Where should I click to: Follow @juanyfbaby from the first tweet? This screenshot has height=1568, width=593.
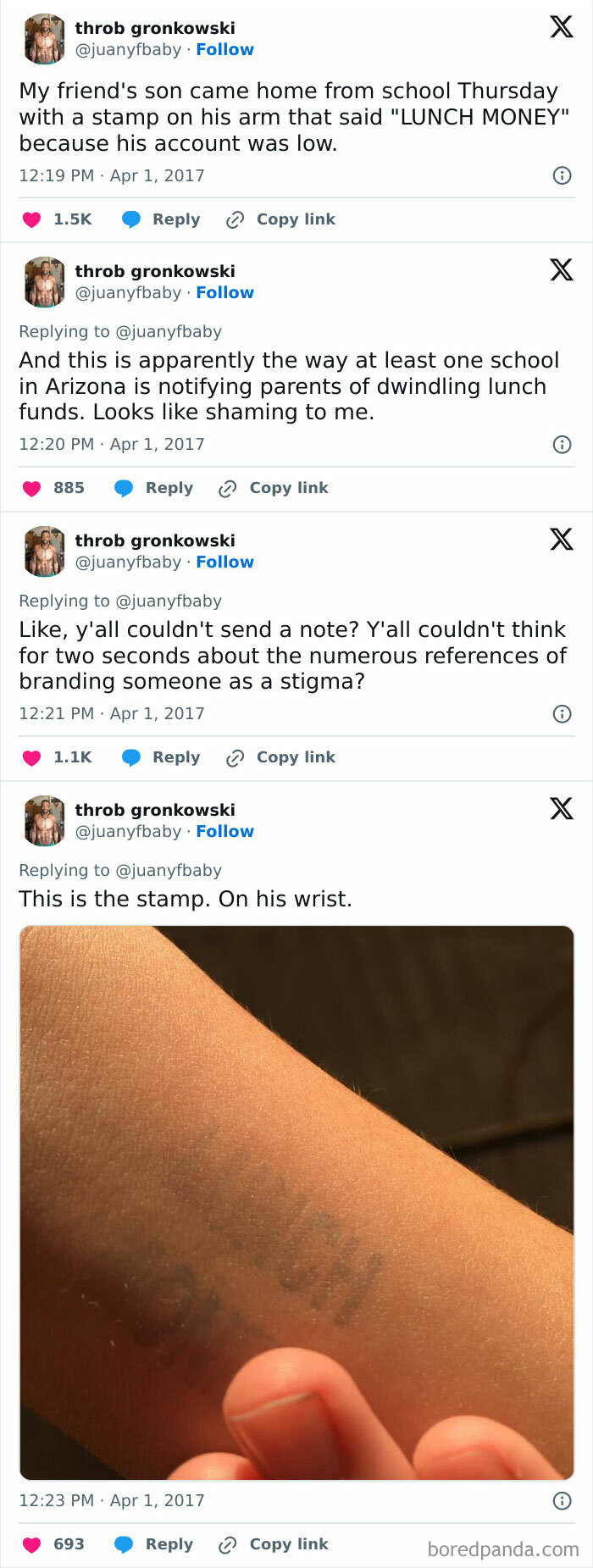[x=224, y=49]
